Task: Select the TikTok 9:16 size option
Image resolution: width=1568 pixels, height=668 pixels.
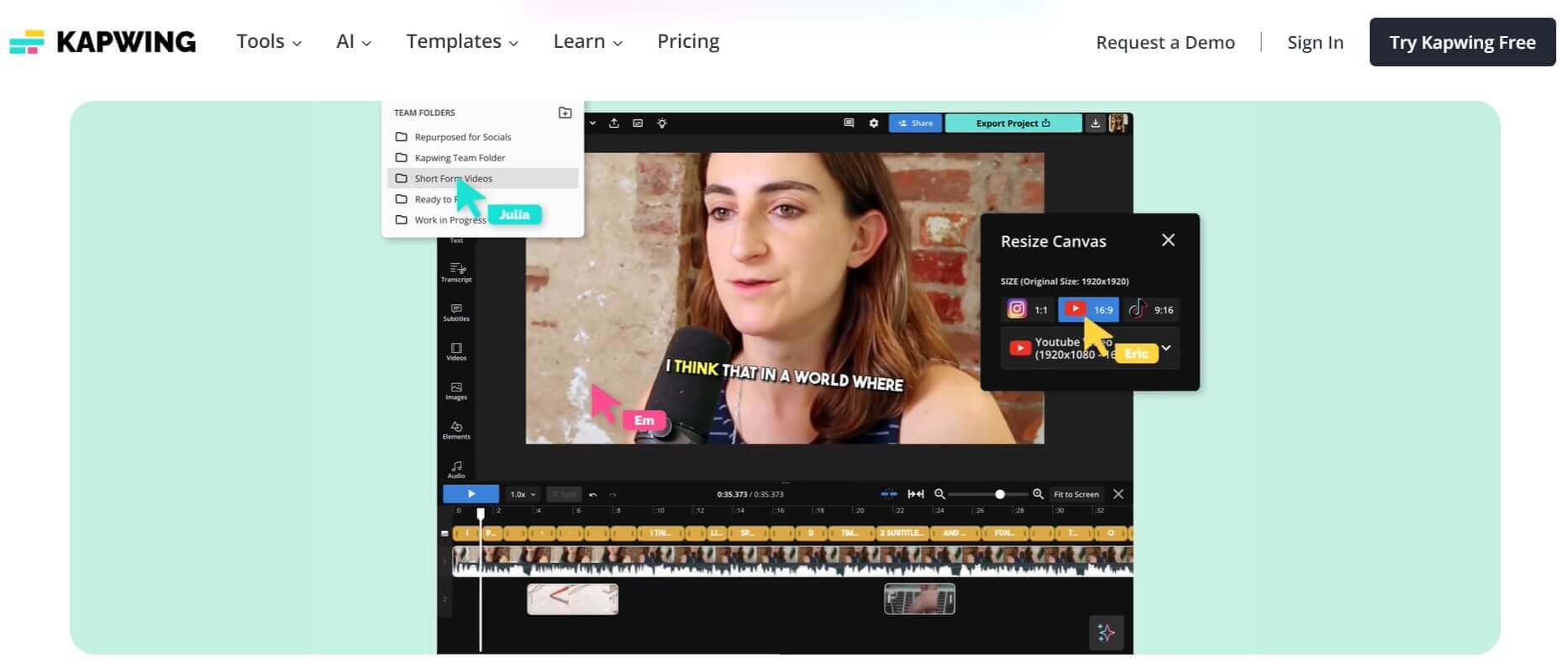Action: [x=1150, y=309]
